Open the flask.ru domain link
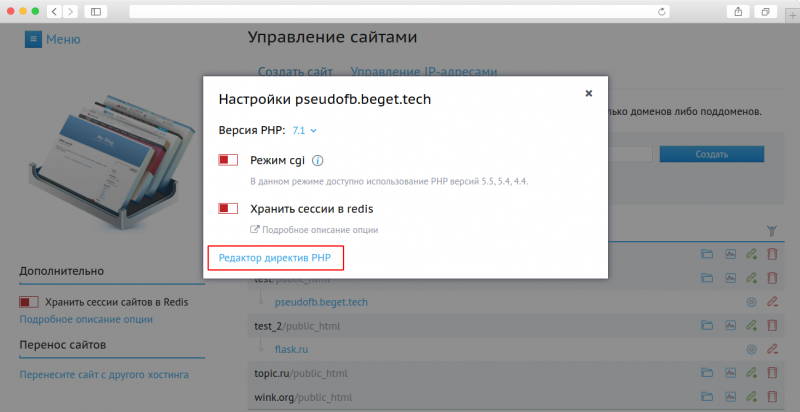 pos(291,349)
